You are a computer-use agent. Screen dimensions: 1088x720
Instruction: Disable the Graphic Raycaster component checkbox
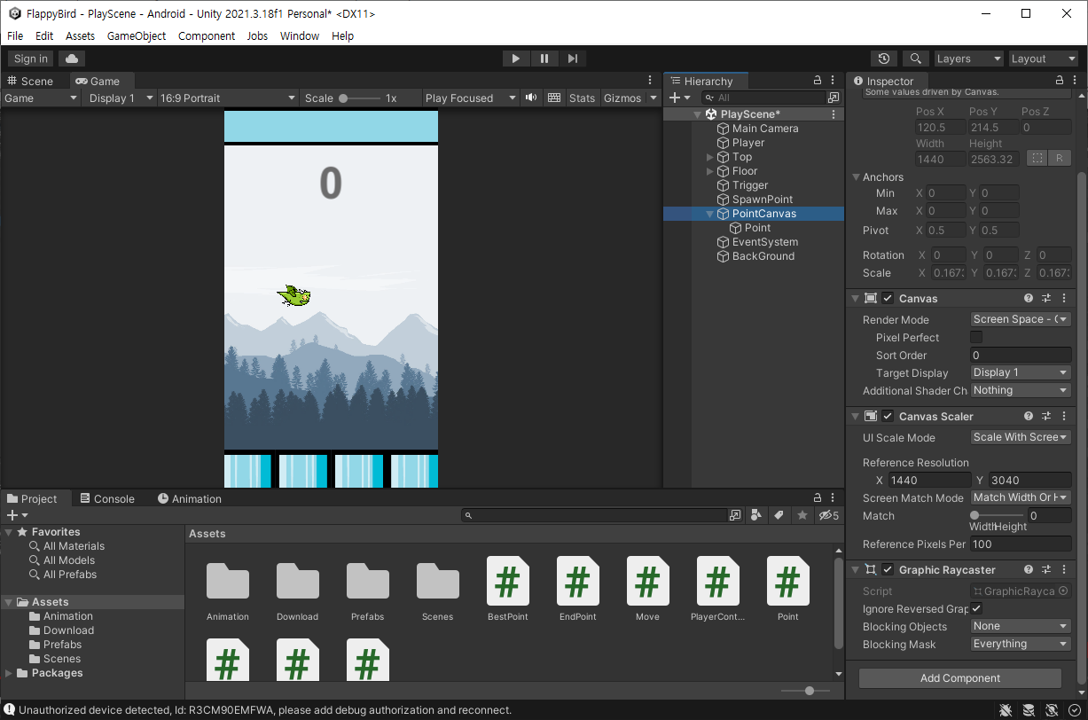(887, 569)
